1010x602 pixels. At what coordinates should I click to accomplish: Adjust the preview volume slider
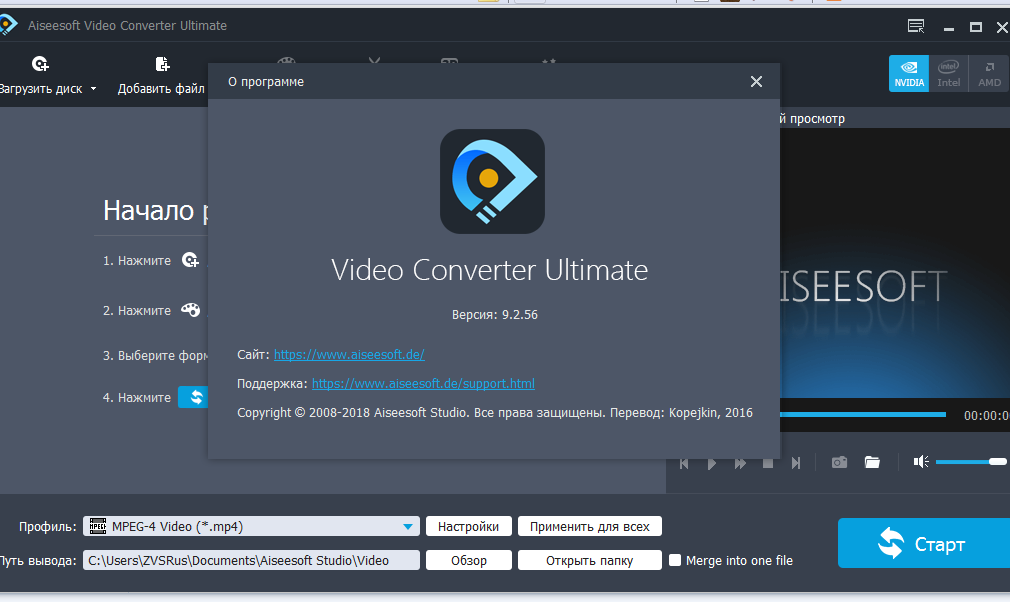971,462
